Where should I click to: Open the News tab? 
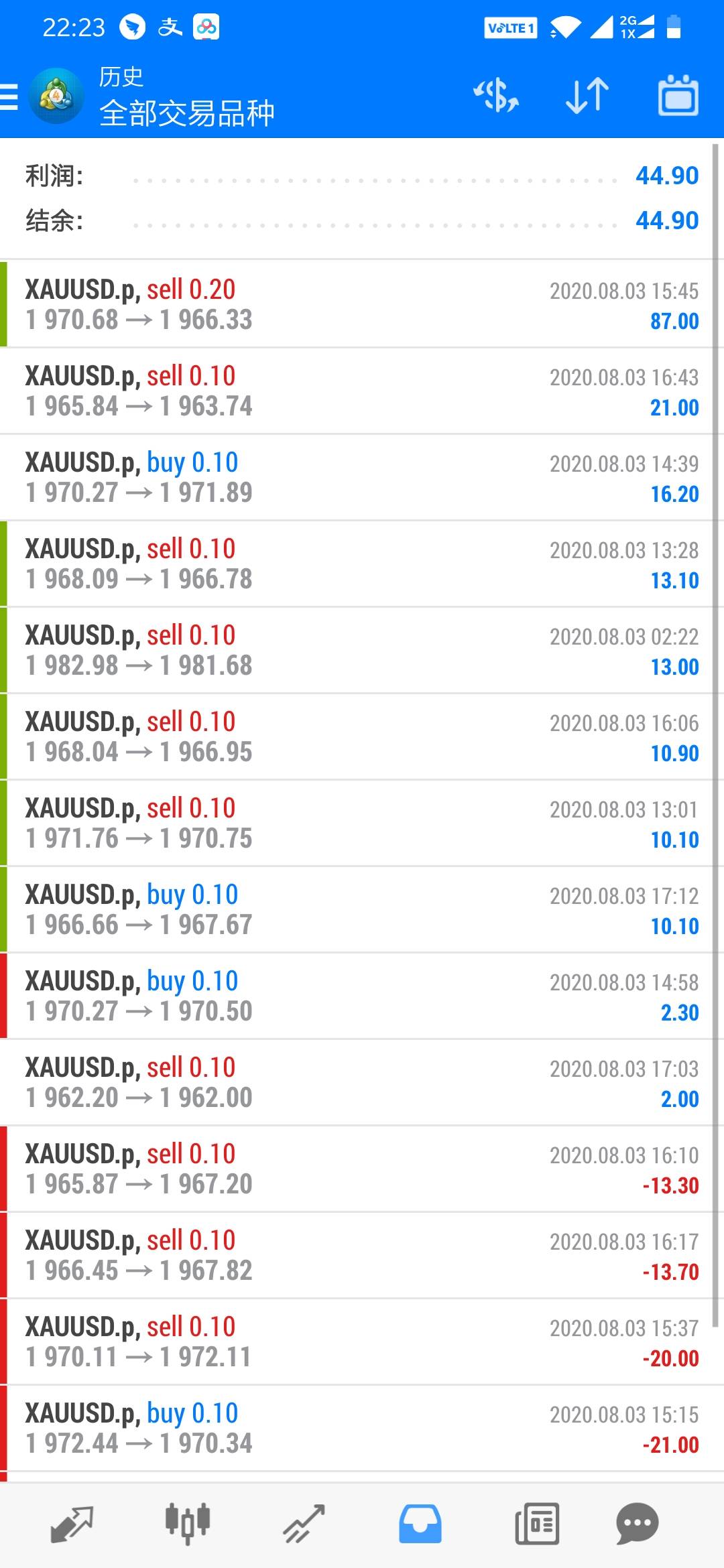[536, 1524]
